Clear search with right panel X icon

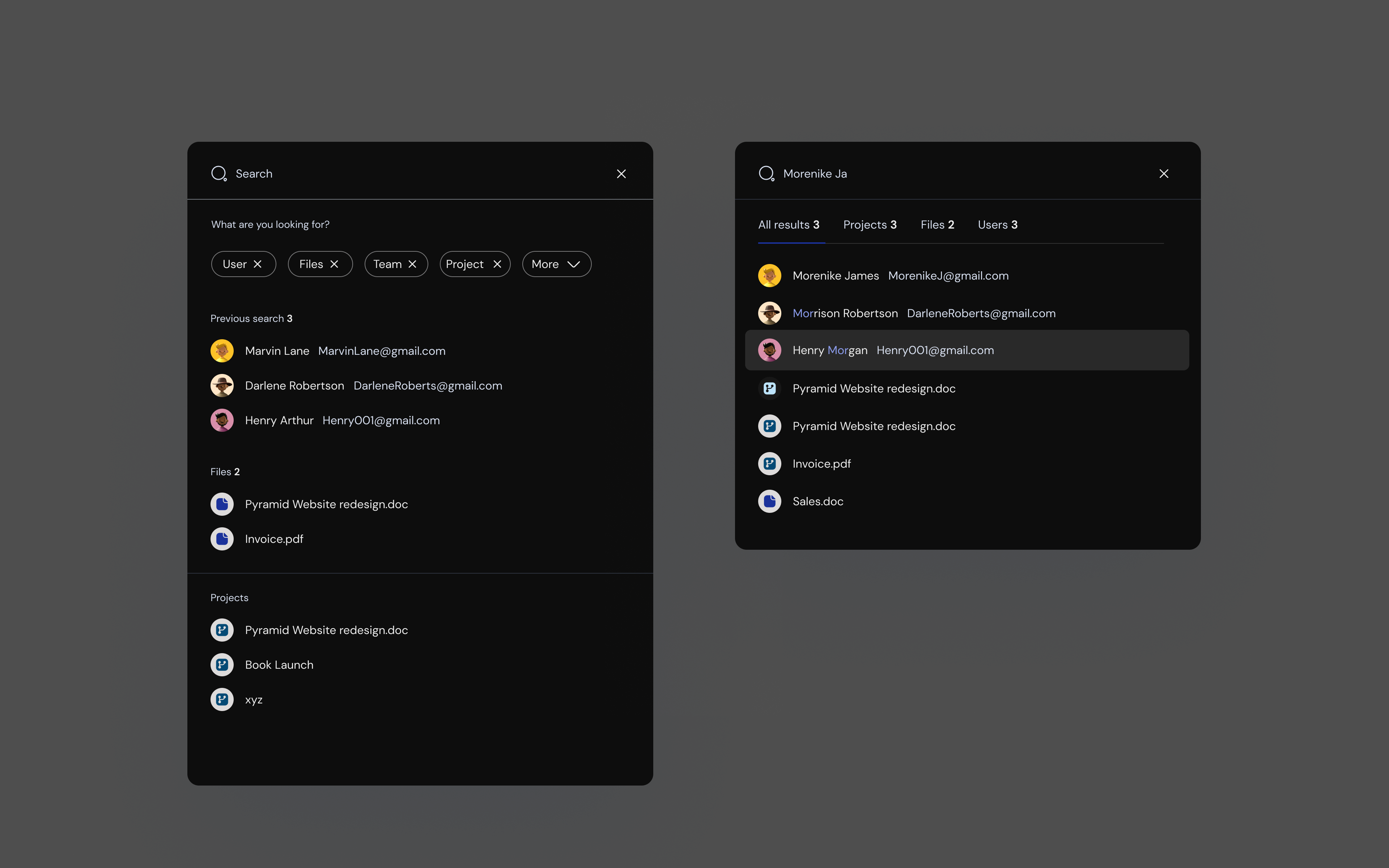coord(1163,174)
